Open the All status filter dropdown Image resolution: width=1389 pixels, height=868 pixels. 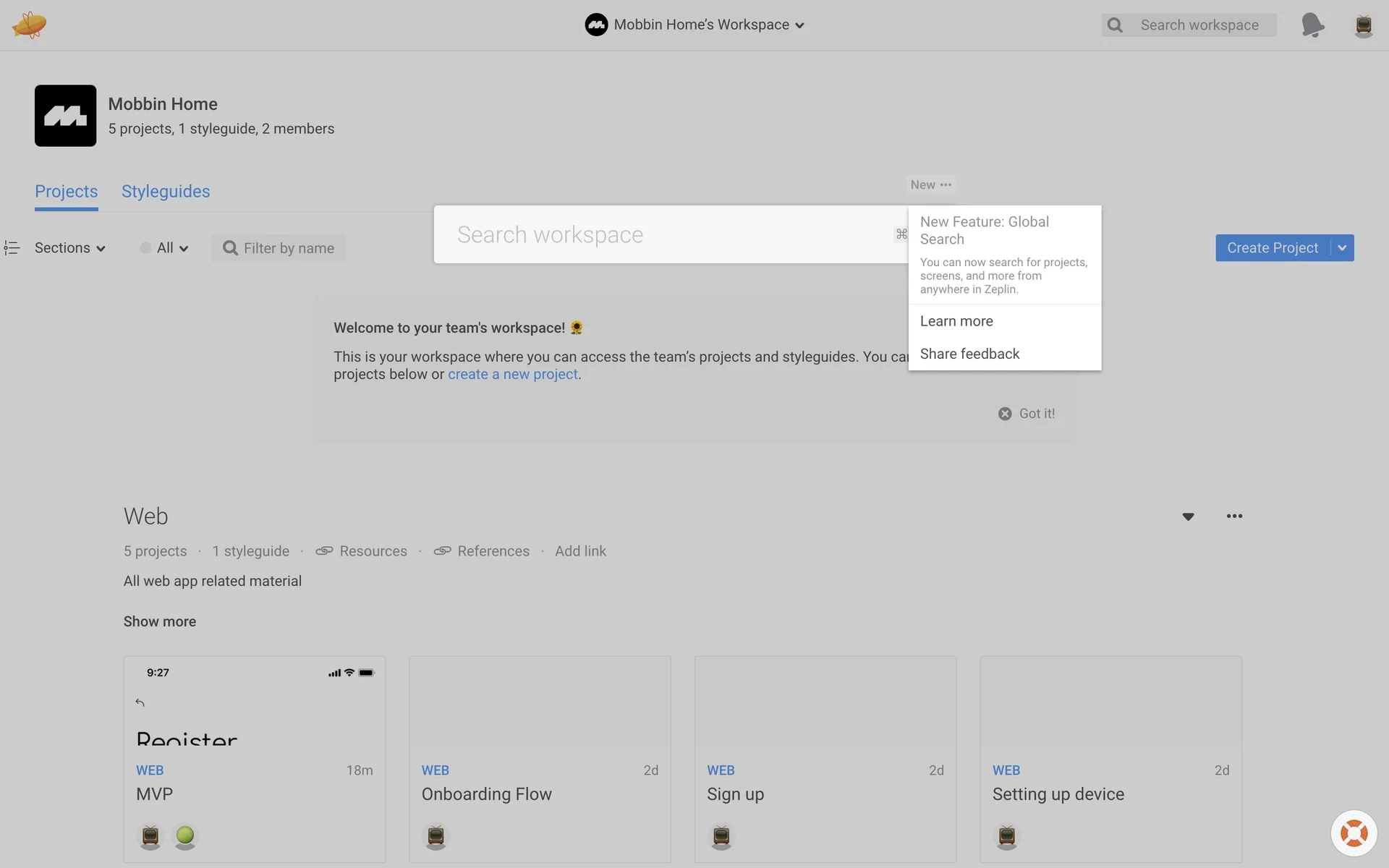[165, 248]
